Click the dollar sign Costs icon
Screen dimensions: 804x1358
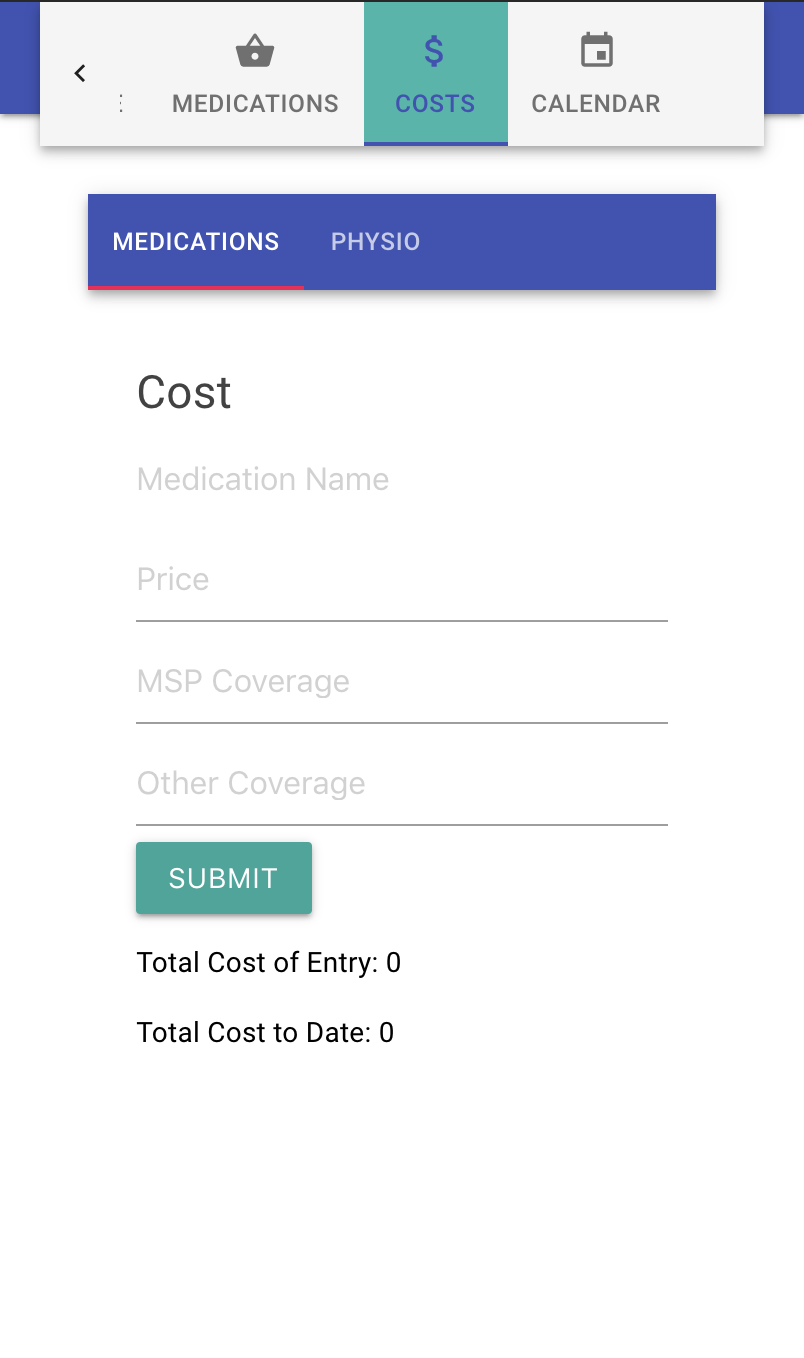(x=434, y=51)
